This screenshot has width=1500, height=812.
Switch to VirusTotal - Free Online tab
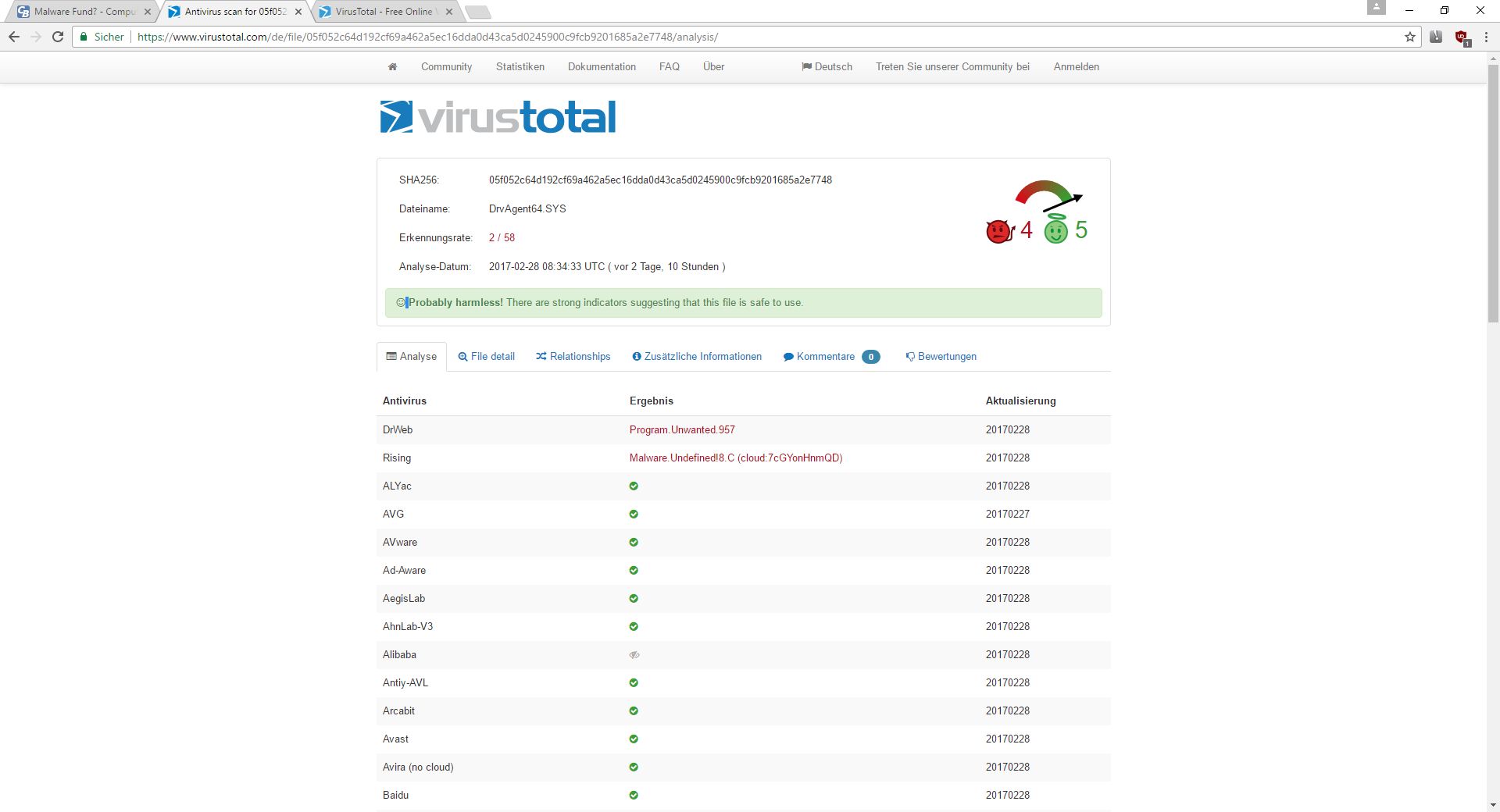click(x=385, y=12)
